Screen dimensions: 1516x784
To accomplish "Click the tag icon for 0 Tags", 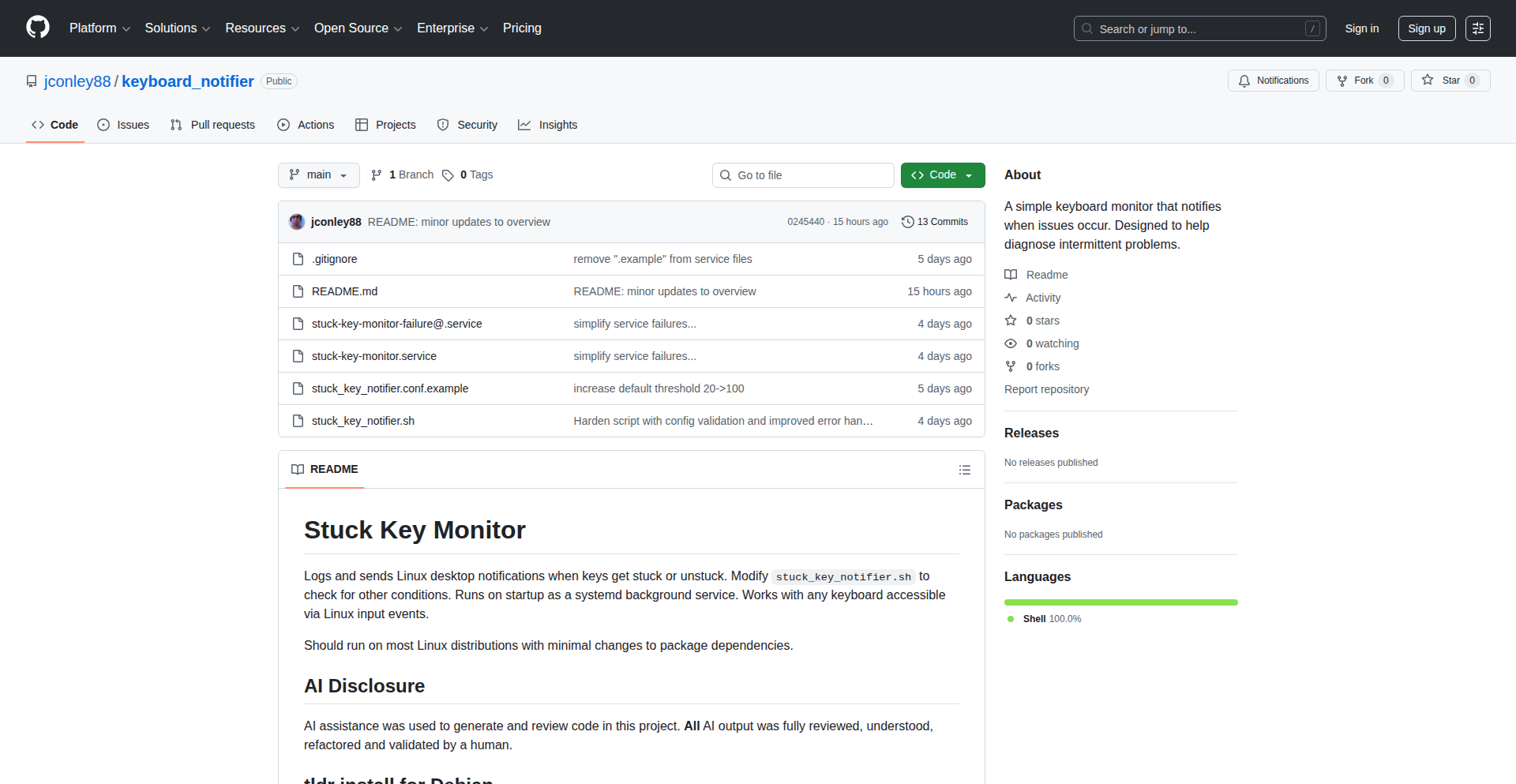I will (448, 175).
